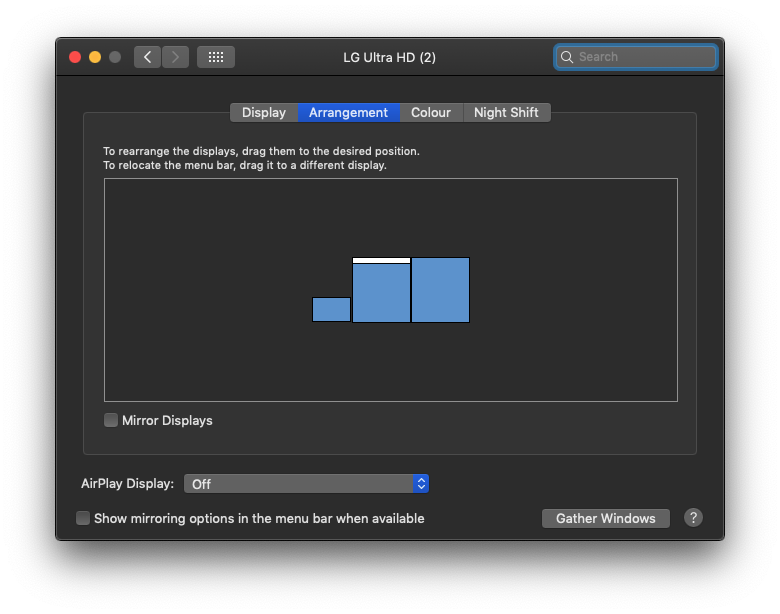Open help with the question mark button
Screen dimensions: 780x614
693,518
